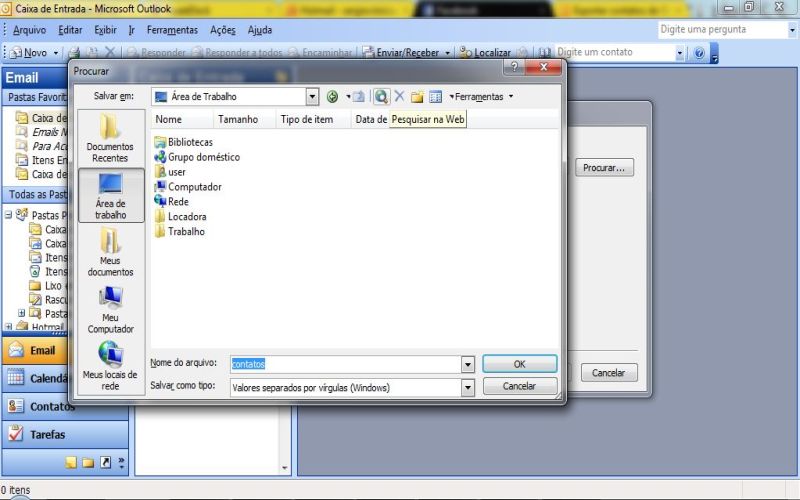Click the Outlook help icon in the toolbar
Image resolution: width=800 pixels, height=500 pixels.
click(699, 53)
